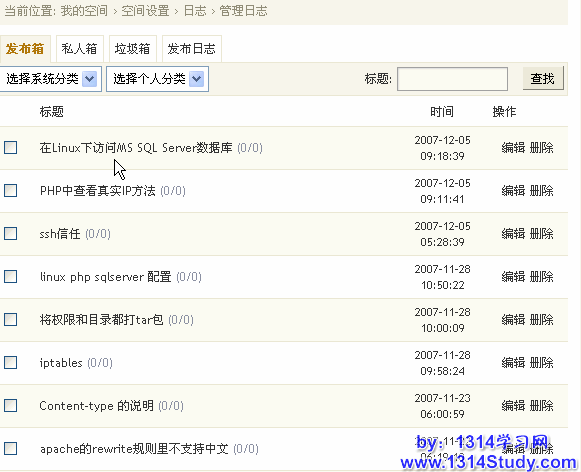Tick checkbox for 在Linux下访问MS SQL Server数据库
Screen dimensions: 581x472
coord(10,147)
